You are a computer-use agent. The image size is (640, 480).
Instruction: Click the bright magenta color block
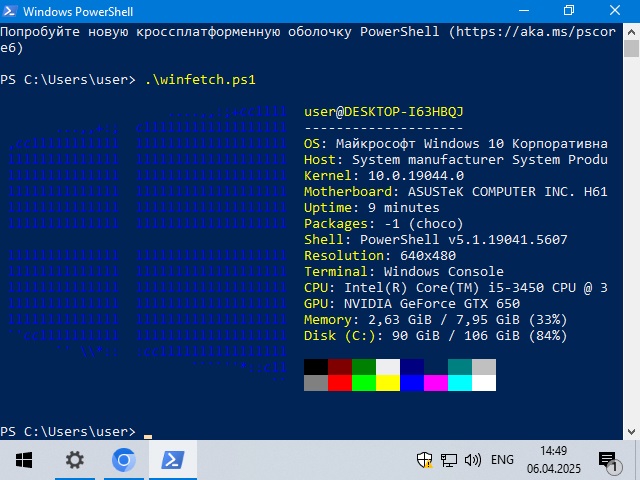(x=436, y=383)
